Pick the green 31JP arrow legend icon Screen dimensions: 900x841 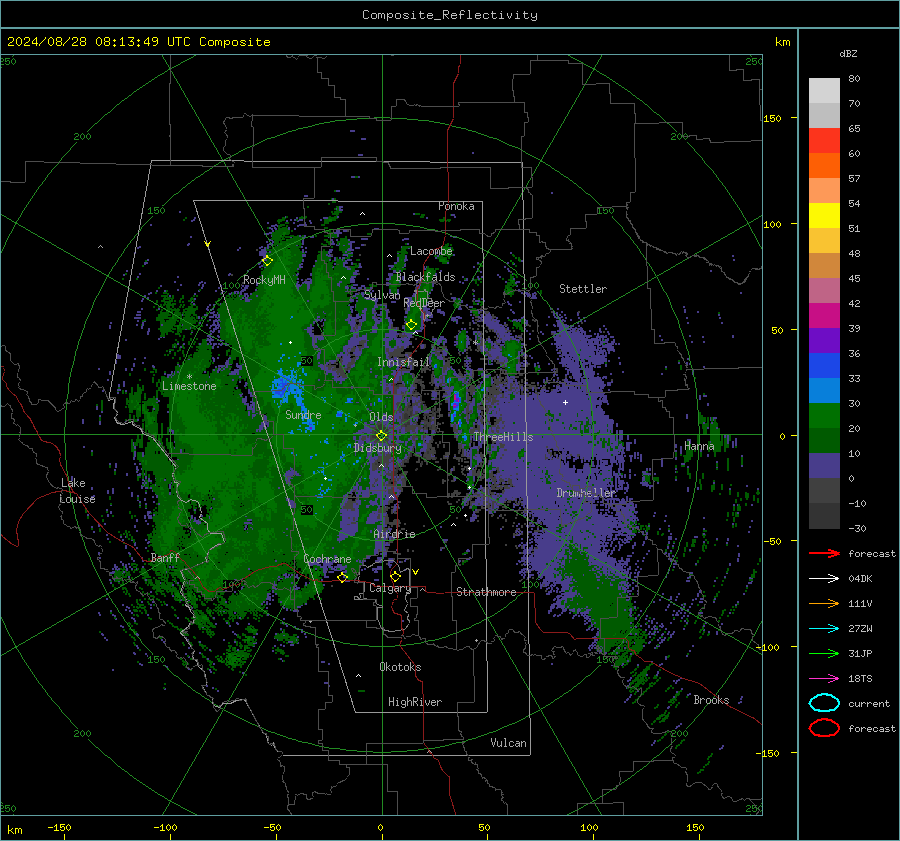824,653
